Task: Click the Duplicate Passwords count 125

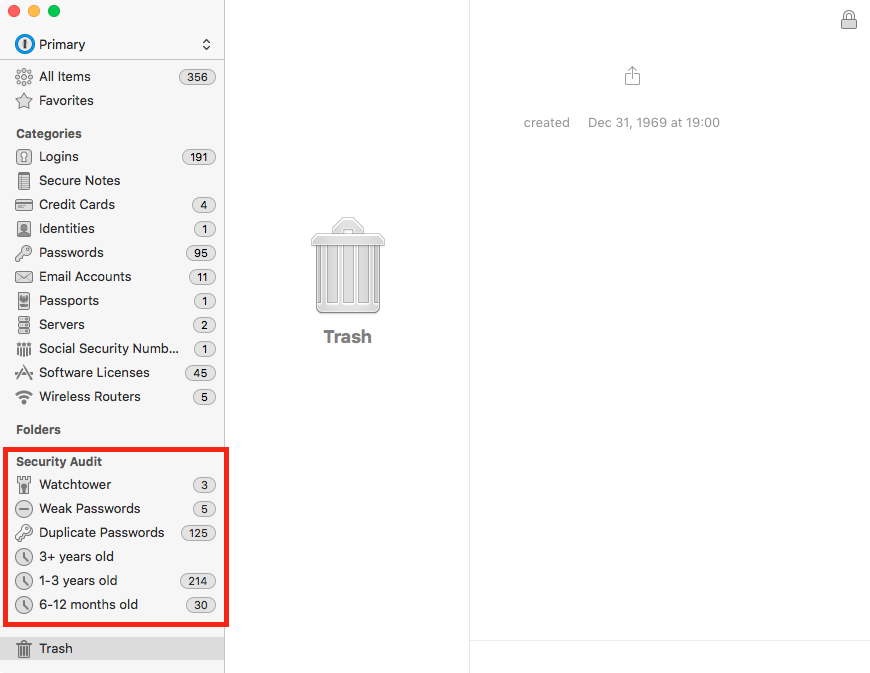Action: click(198, 533)
